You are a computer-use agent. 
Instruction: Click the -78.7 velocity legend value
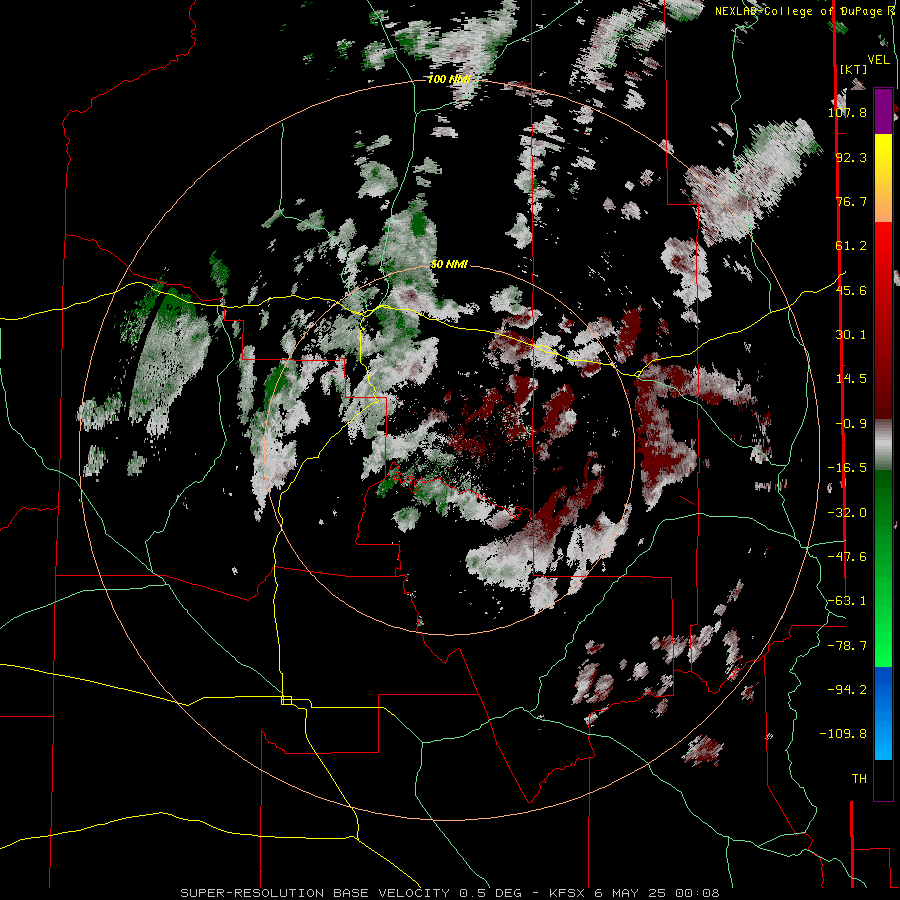pyautogui.click(x=847, y=646)
